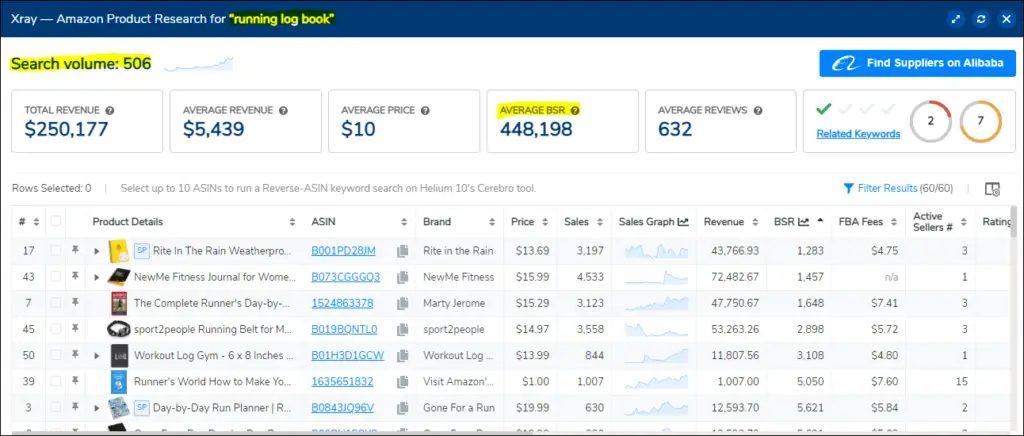Copy ASIN 1635651832 with copy icon

402,381
